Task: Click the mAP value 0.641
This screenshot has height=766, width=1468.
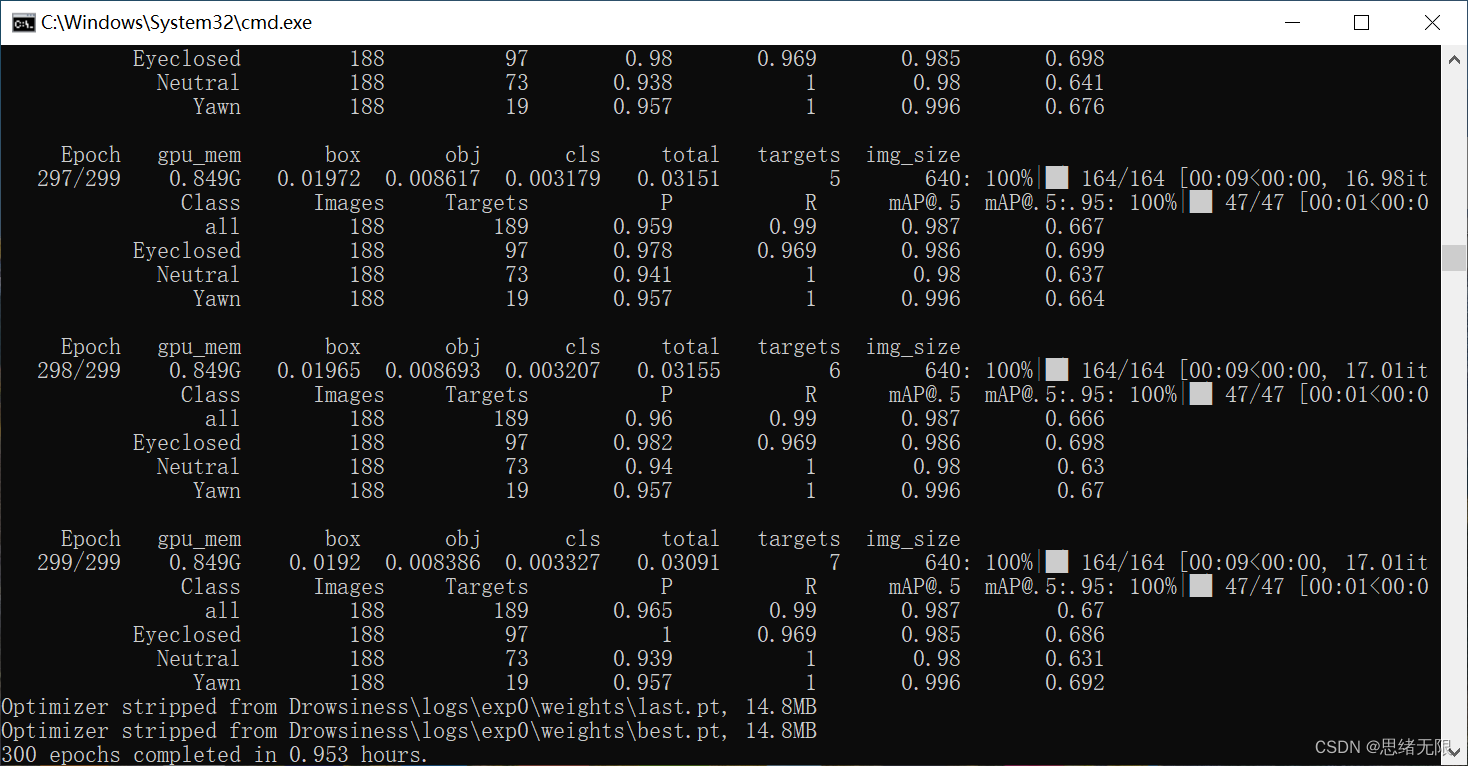Action: click(1075, 83)
